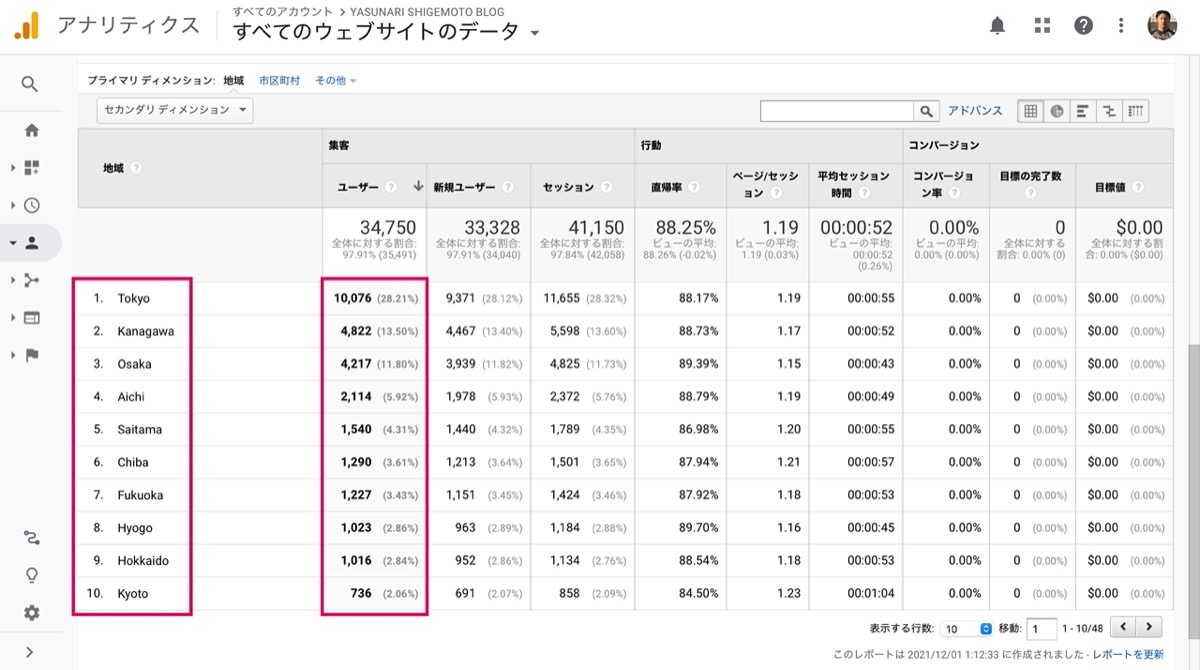The height and width of the screenshot is (670, 1200).
Task: Switch to pivot table view
Action: 1136,111
